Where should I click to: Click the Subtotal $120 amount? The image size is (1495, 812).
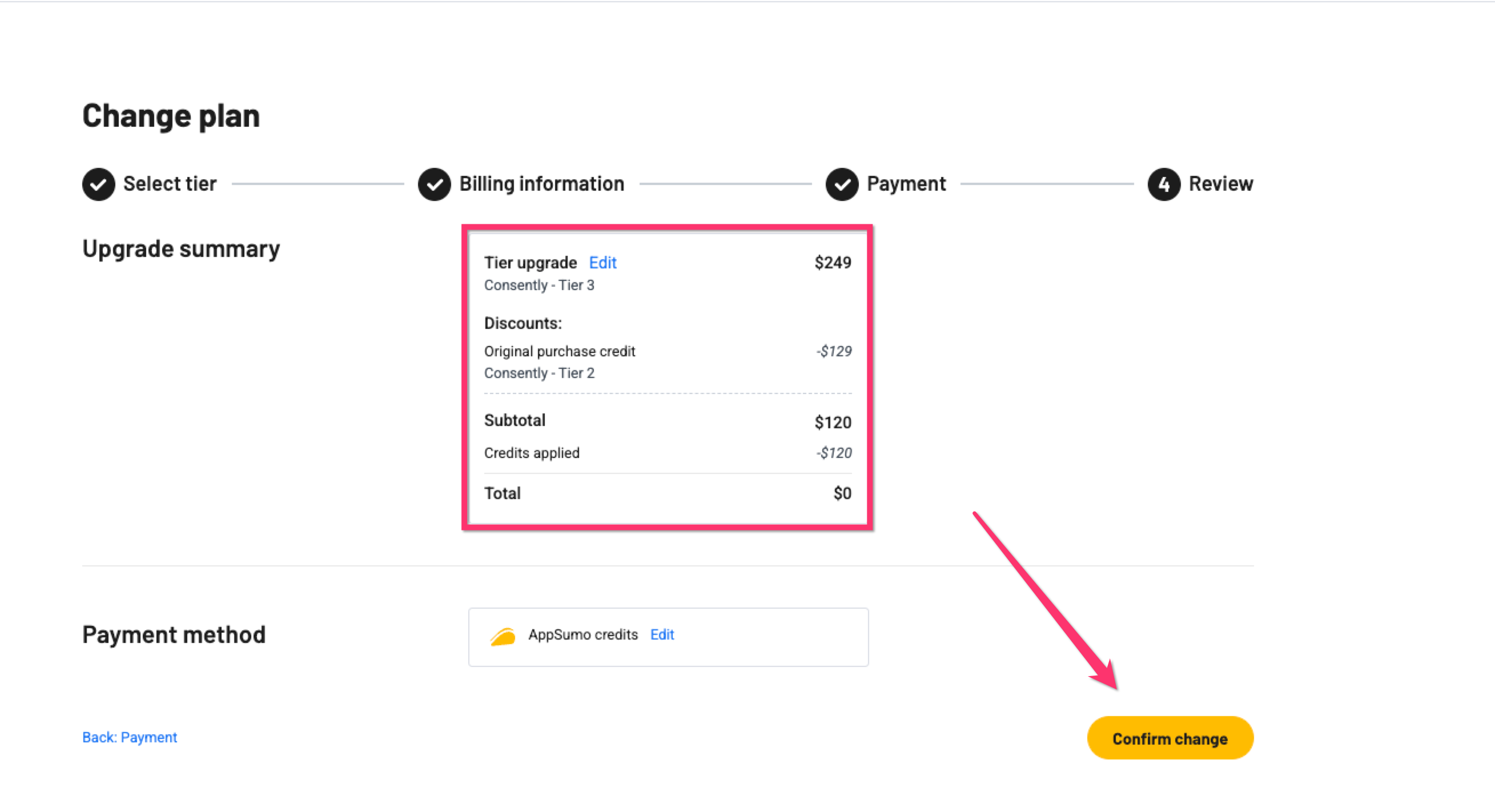tap(832, 422)
